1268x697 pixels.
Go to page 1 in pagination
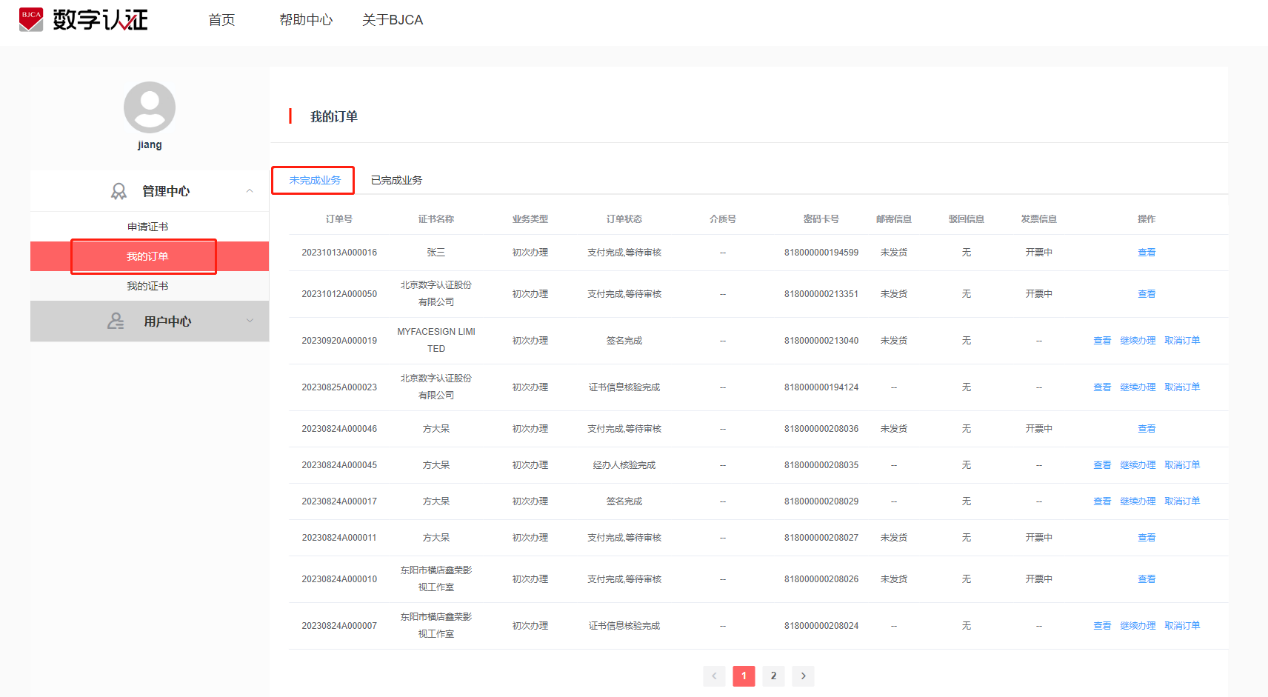(x=744, y=676)
